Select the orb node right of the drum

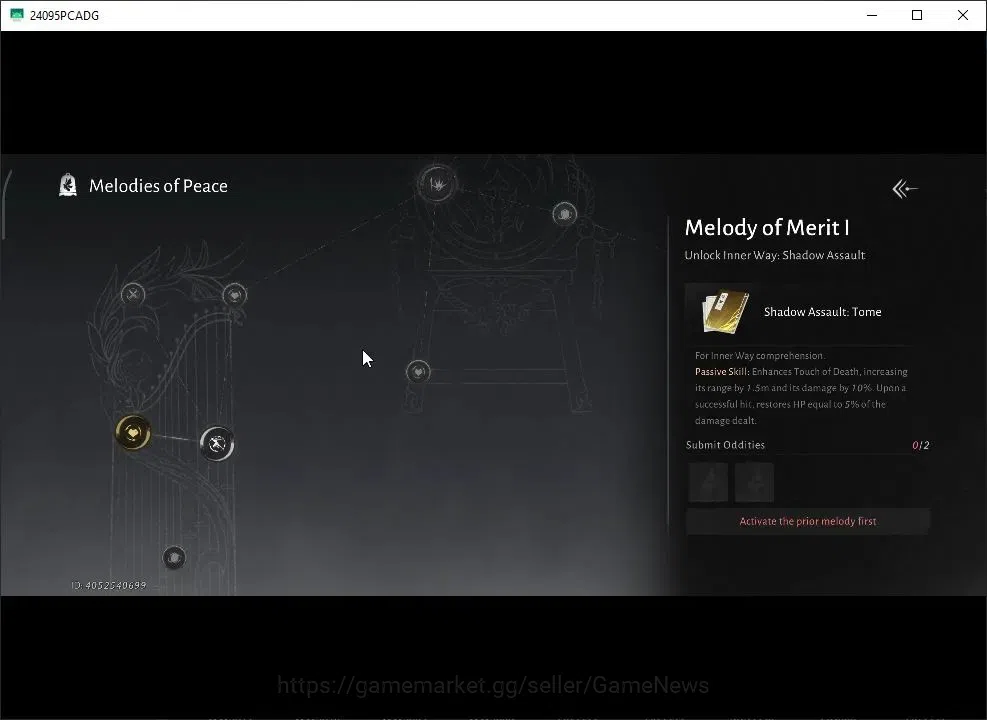pyautogui.click(x=565, y=214)
